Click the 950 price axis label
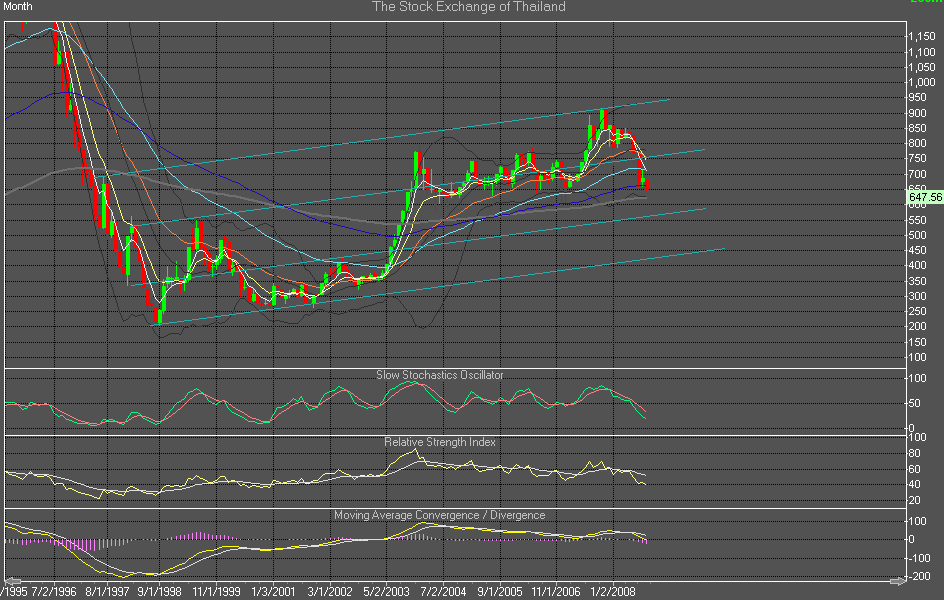944x600 pixels. click(x=918, y=97)
